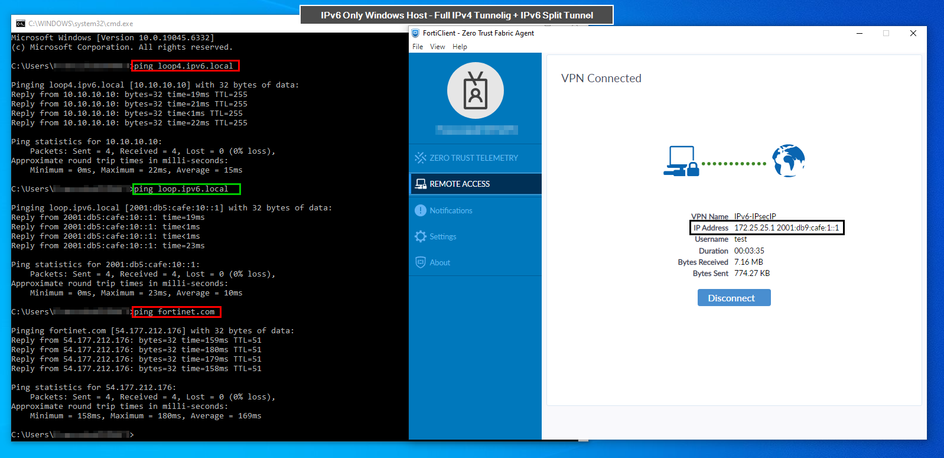Screen dimensions: 944x458
Task: Open Settings in FortiClient sidebar
Action: (x=475, y=237)
